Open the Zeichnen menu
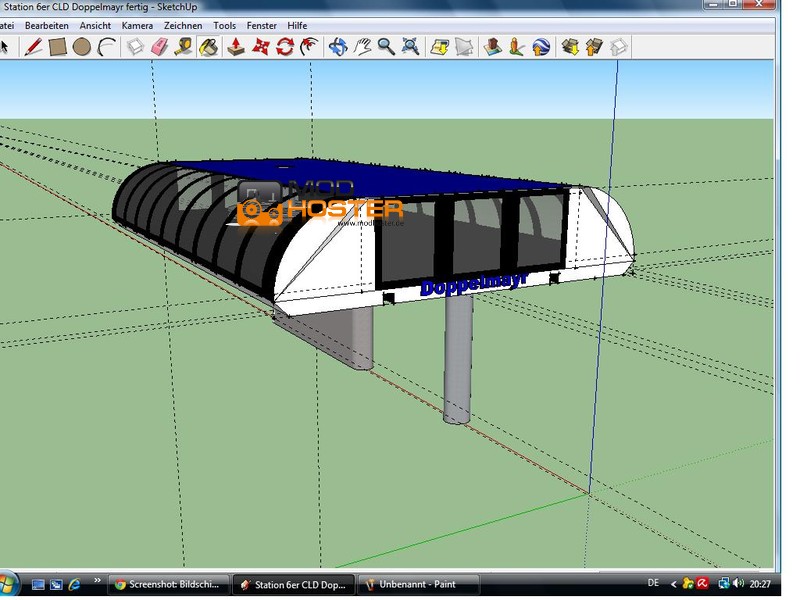Viewport: 800px width, 600px height. coord(183,26)
